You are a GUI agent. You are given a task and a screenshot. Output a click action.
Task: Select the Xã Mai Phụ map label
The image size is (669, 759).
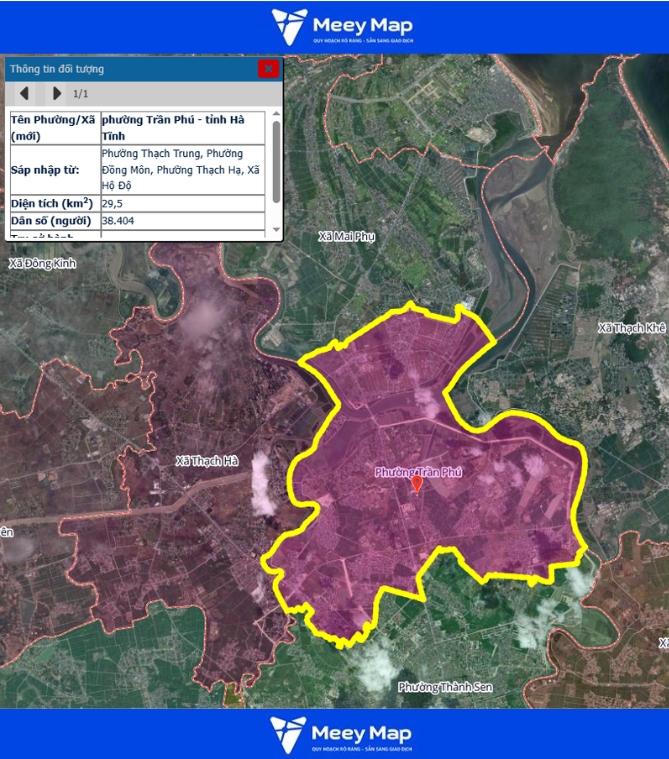click(x=344, y=237)
